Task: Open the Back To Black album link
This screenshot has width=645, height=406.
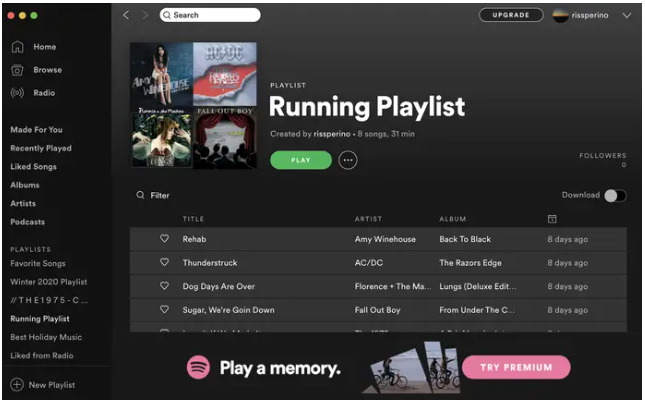Action: pos(465,239)
